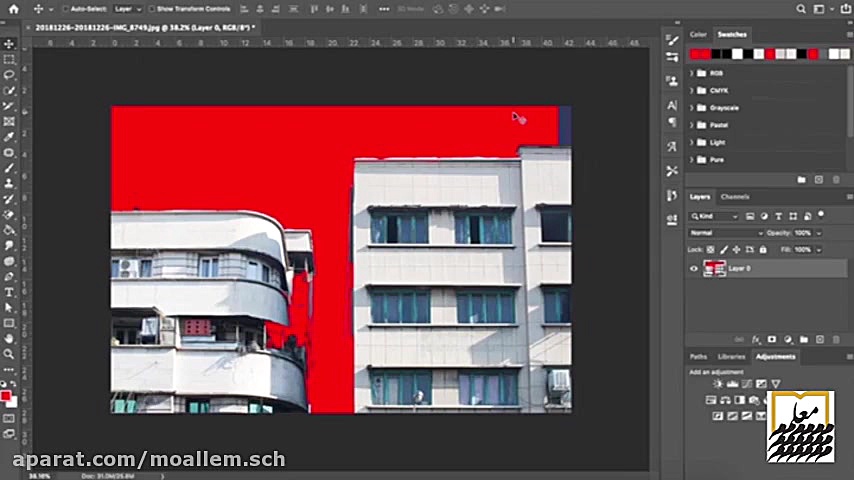Switch to the Paths tab
Screen dimensions: 854x480
(698, 357)
